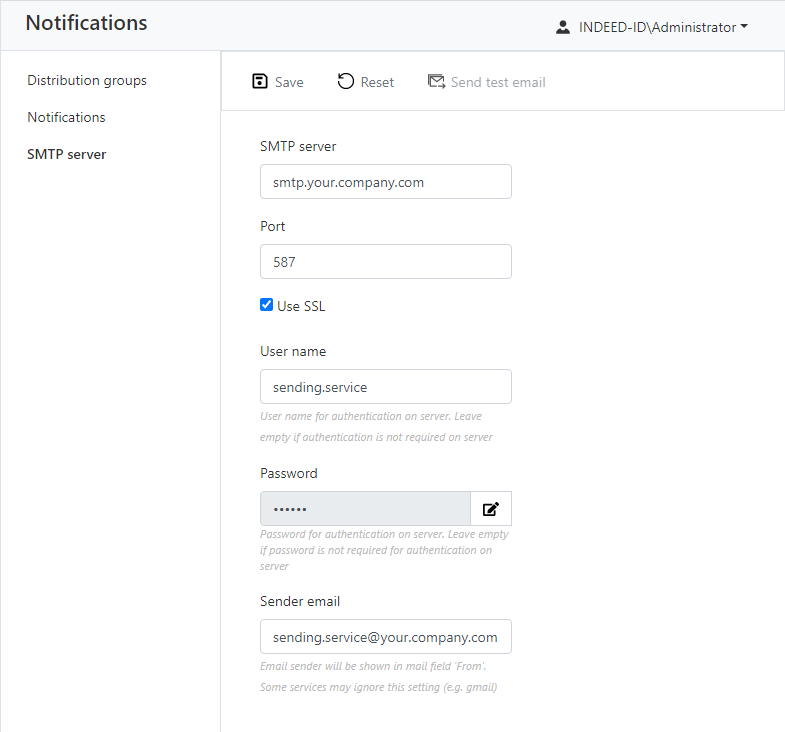Screen dimensions: 785x732
Task: Click the User name input field
Action: pyautogui.click(x=386, y=387)
